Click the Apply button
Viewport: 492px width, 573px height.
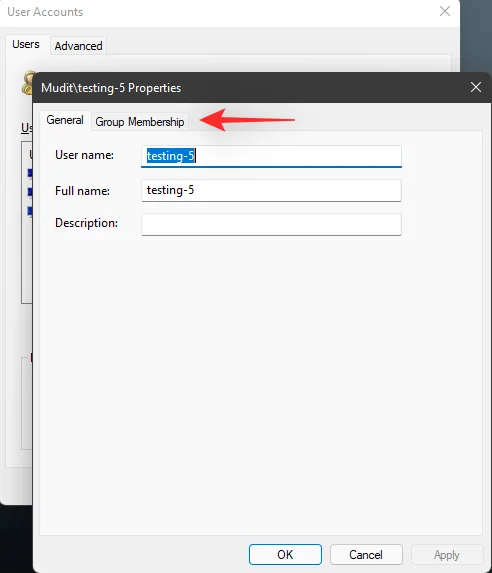pos(447,555)
